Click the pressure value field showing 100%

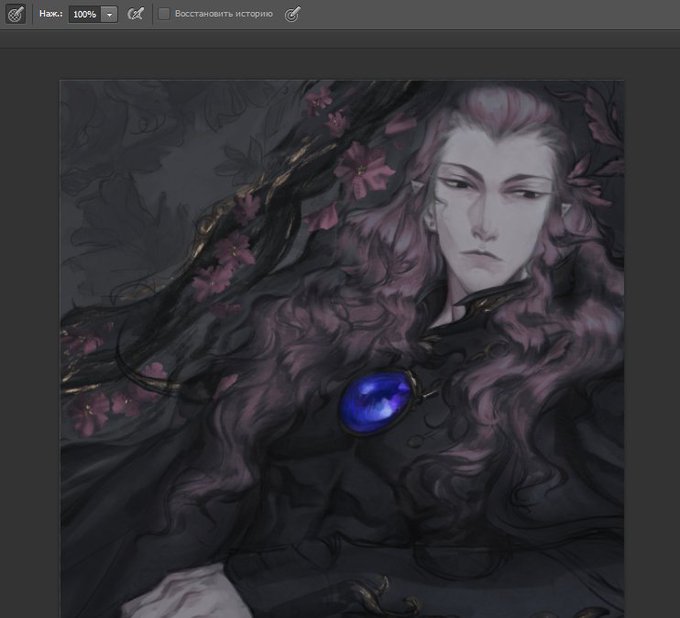point(85,14)
